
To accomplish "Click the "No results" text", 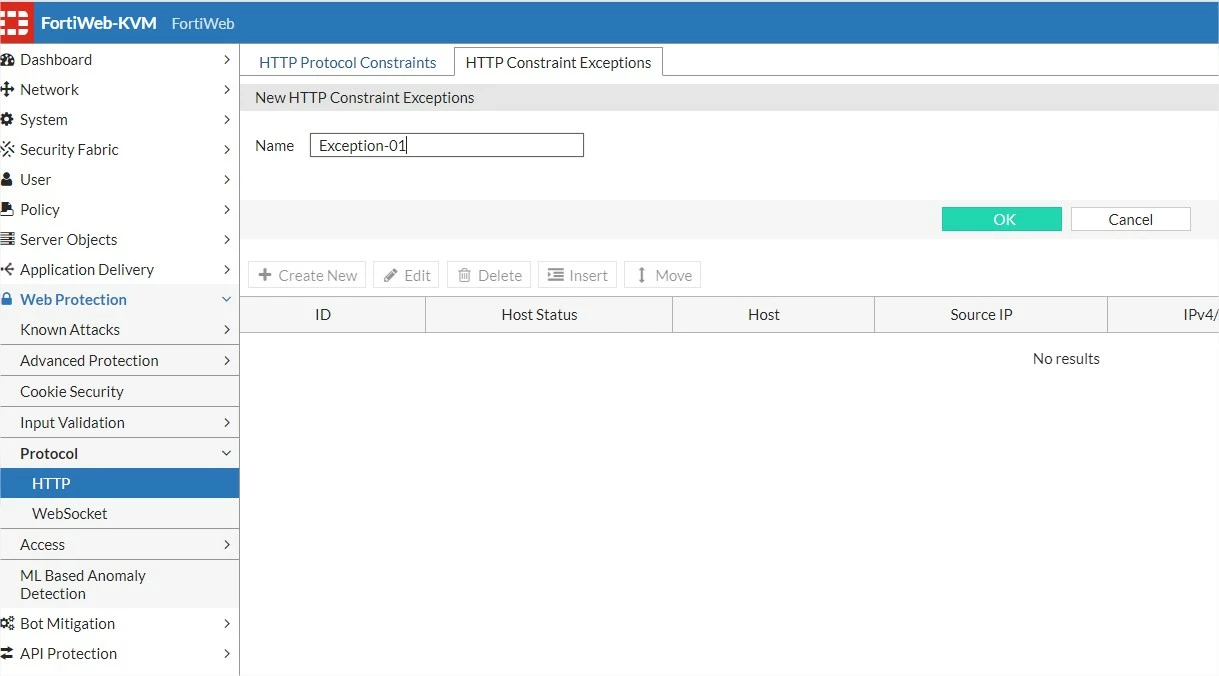I will [1066, 359].
